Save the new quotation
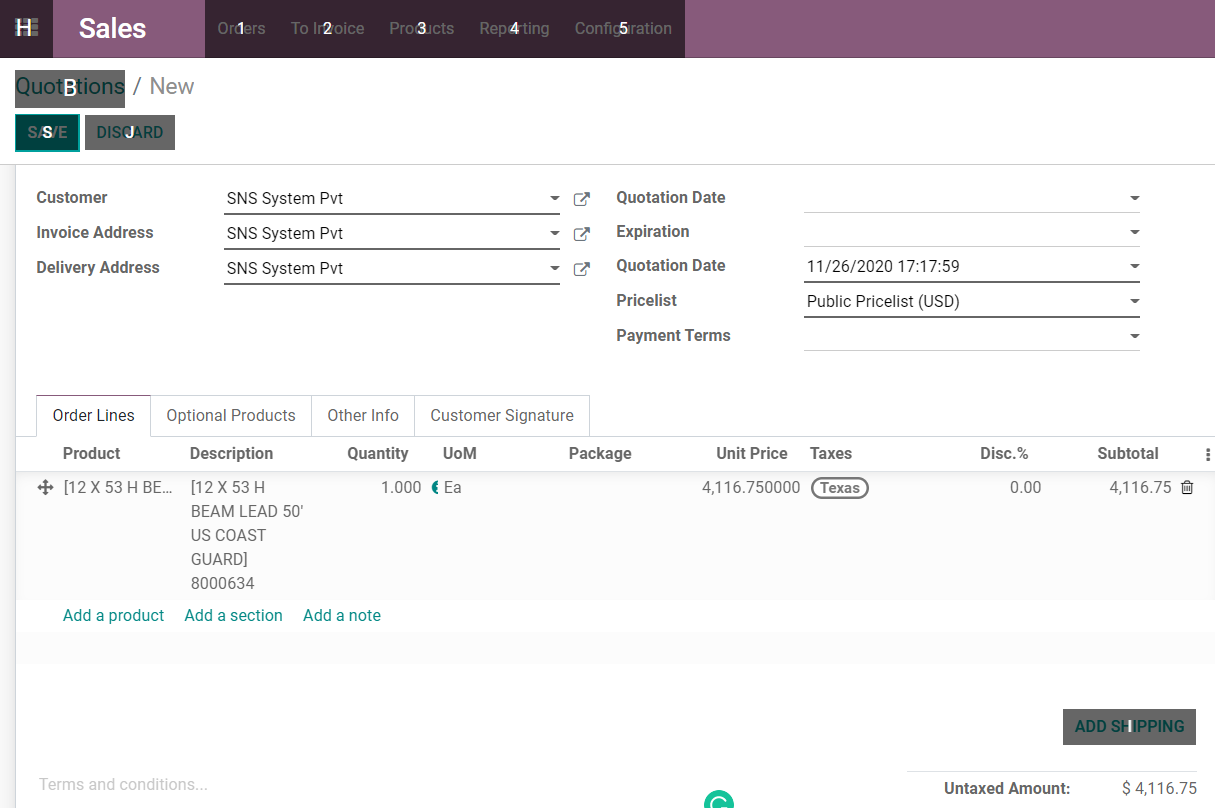 coord(47,132)
